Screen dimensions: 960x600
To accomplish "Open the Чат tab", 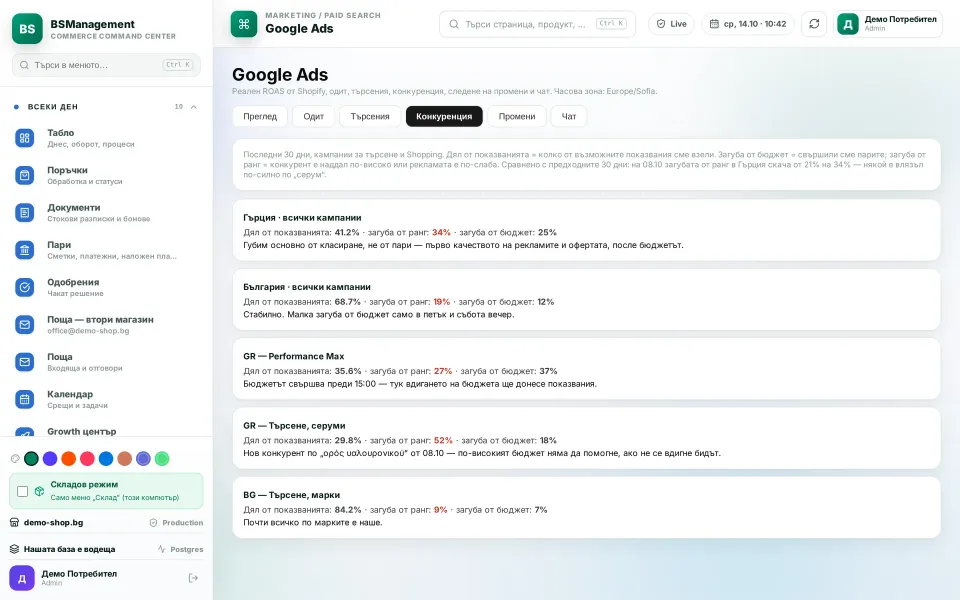I will click(569, 116).
